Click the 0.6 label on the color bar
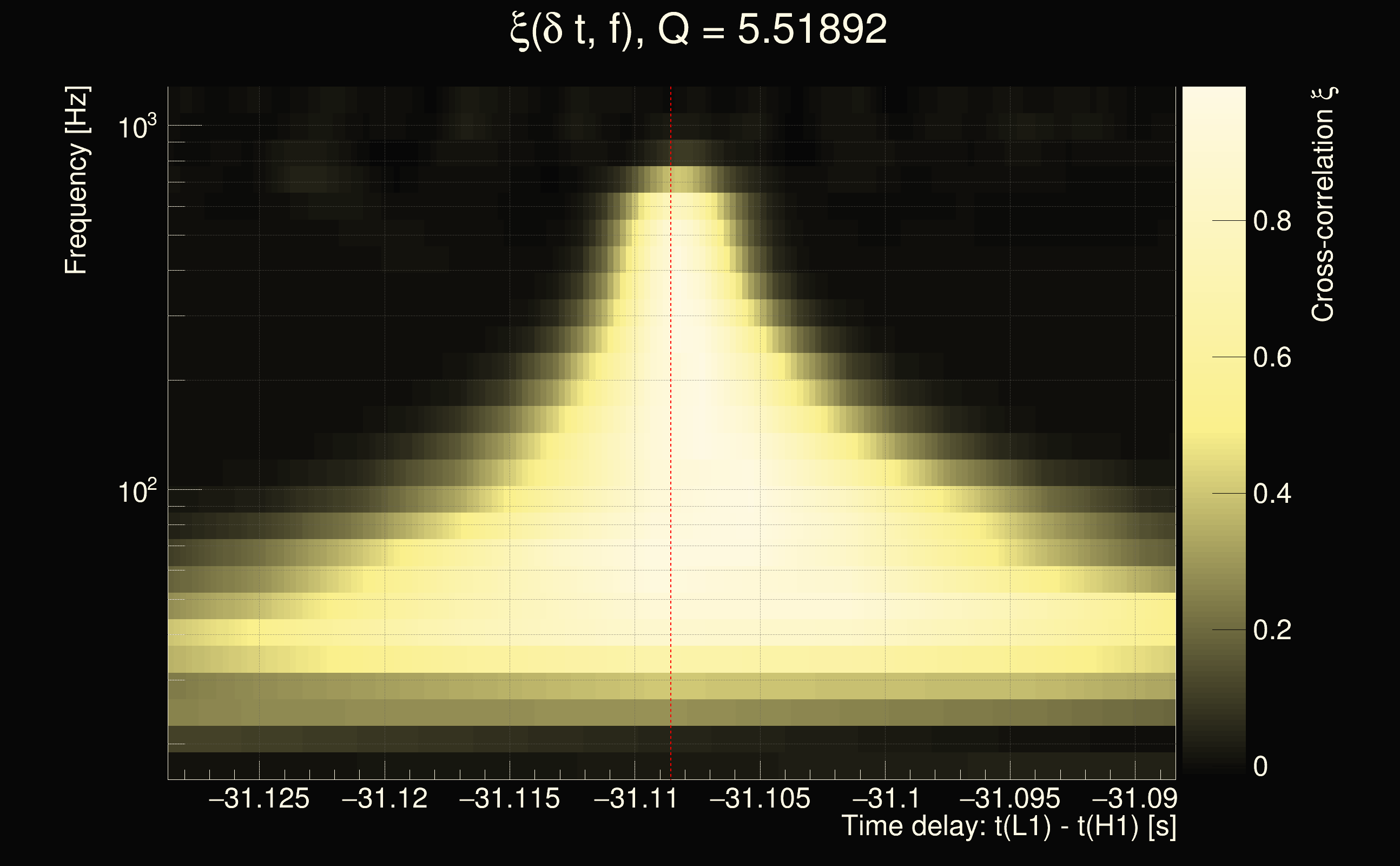Screen dimensions: 1400x866 tap(1272, 357)
